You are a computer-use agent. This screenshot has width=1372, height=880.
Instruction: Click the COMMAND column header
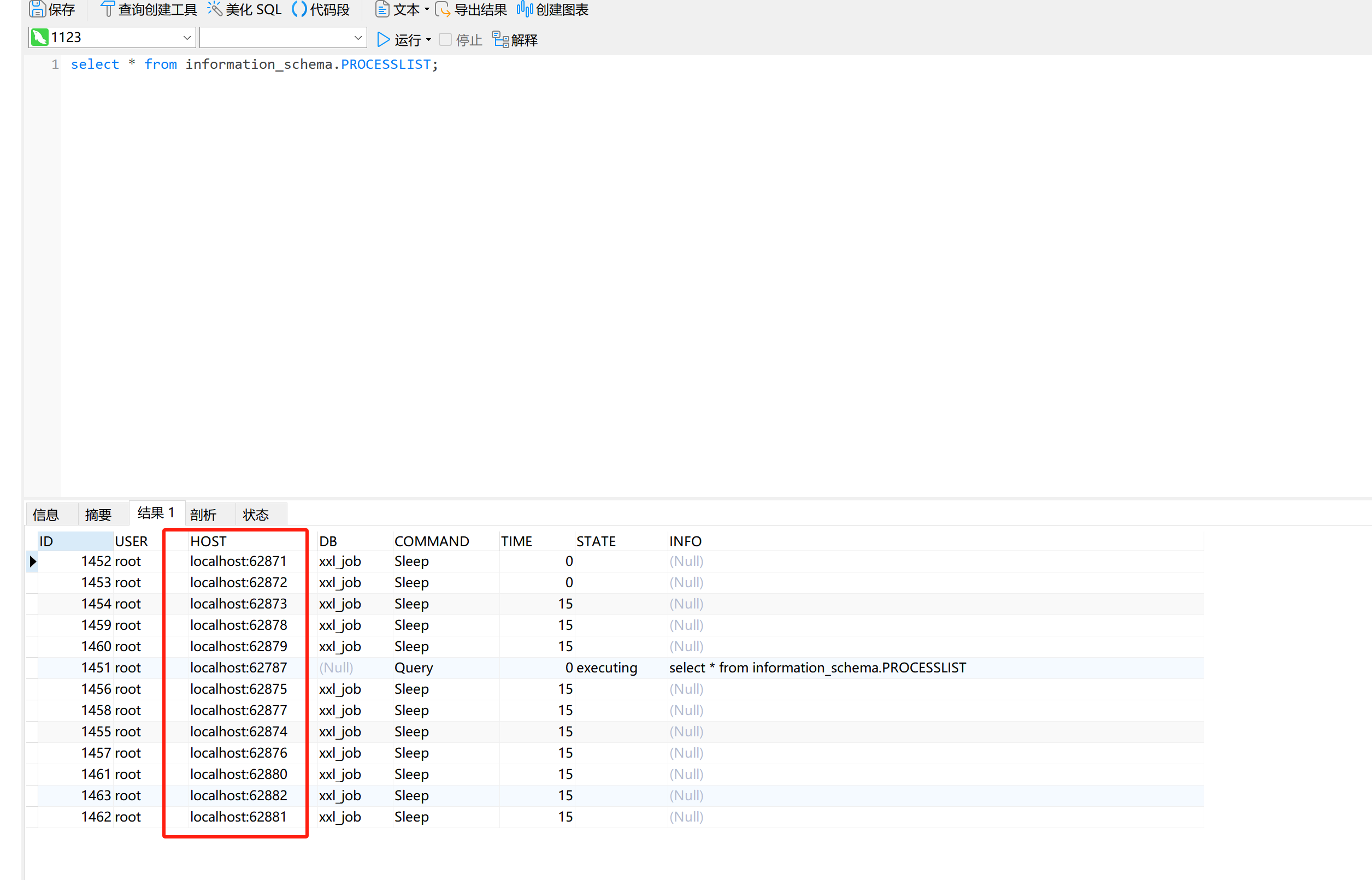(432, 541)
